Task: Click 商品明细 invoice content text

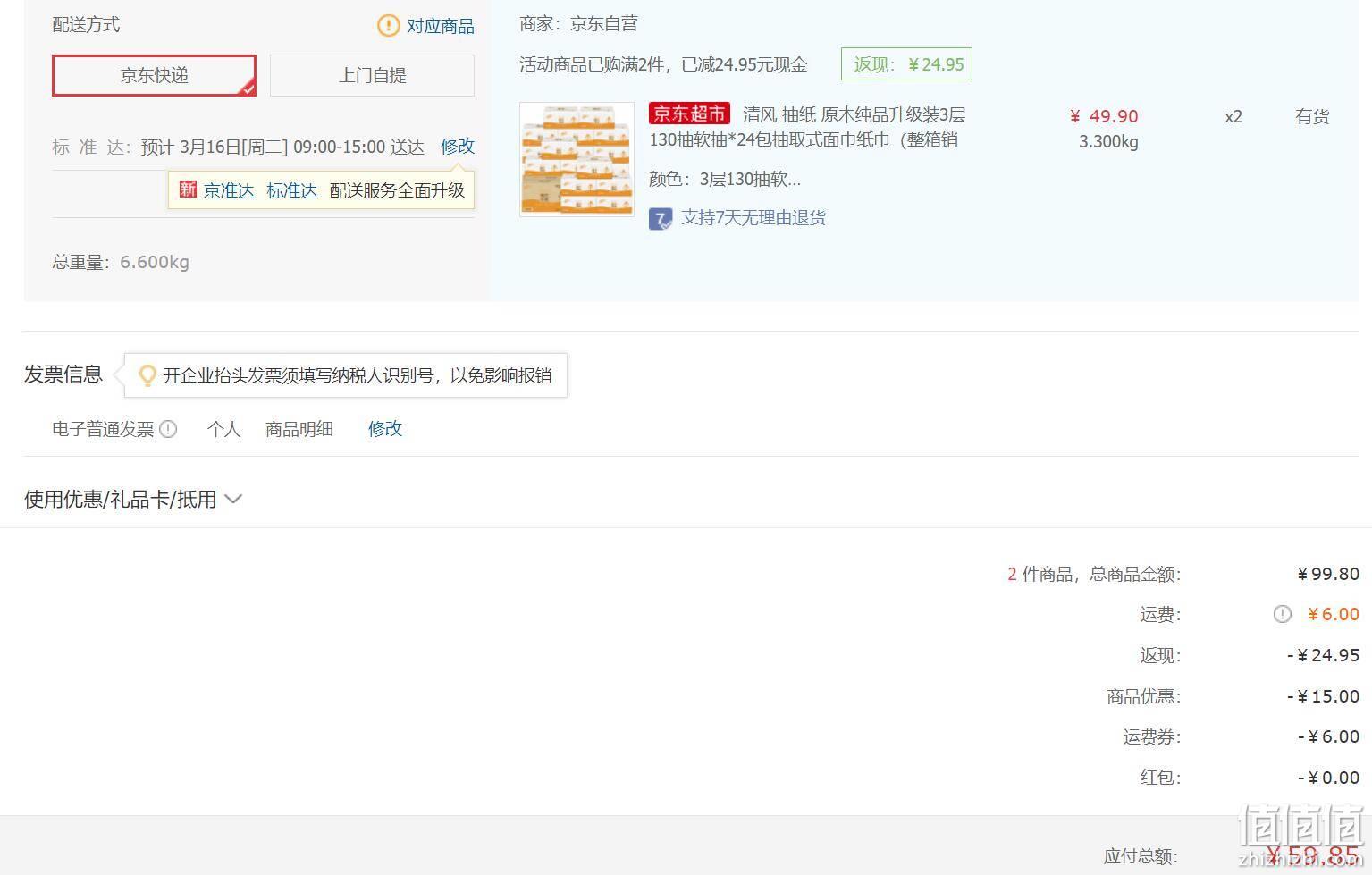Action: [299, 429]
